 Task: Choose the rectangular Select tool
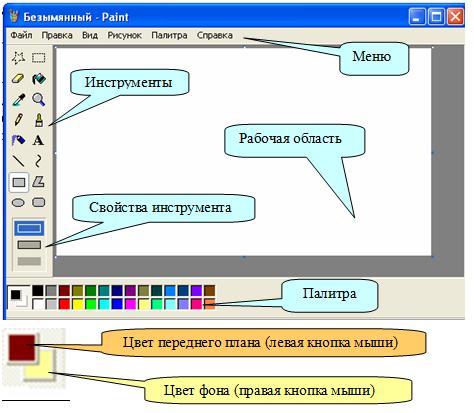coord(39,58)
